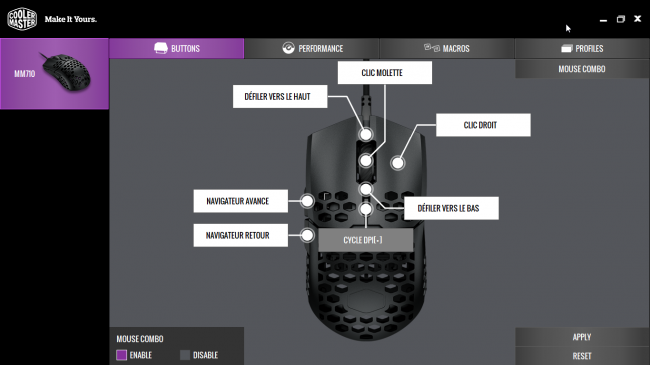The image size is (650, 365).
Task: Click the DPI button marker dot
Action: 366,209
